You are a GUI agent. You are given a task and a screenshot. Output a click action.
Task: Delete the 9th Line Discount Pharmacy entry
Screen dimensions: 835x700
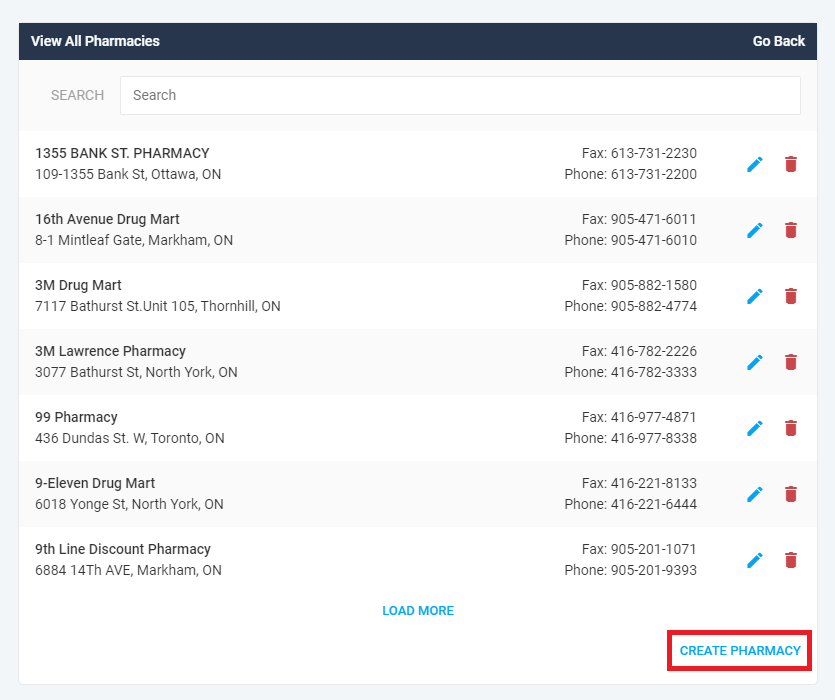coord(791,560)
